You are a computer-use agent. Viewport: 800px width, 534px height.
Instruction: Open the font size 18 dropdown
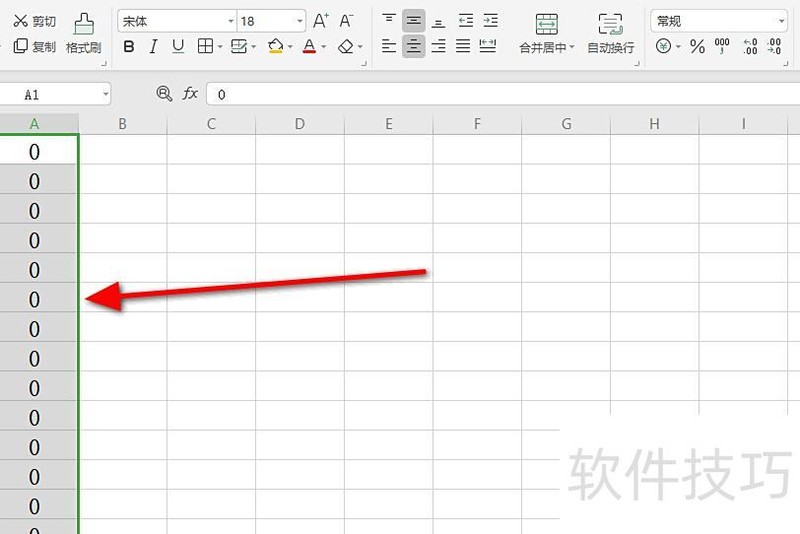300,21
